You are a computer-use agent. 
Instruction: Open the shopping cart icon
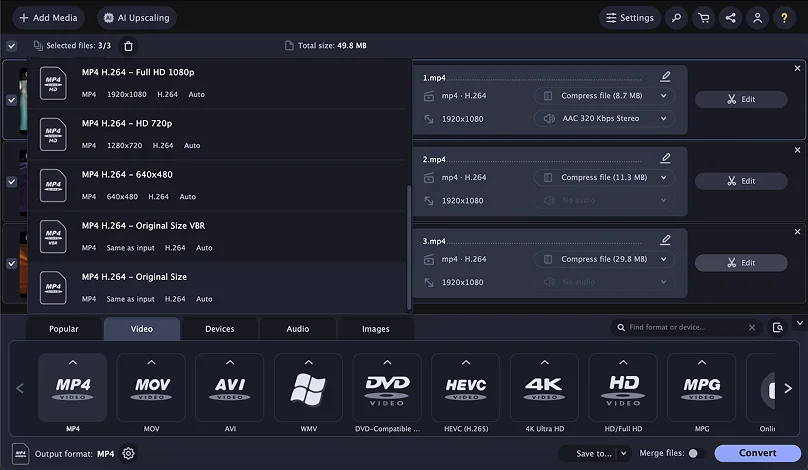coord(704,18)
